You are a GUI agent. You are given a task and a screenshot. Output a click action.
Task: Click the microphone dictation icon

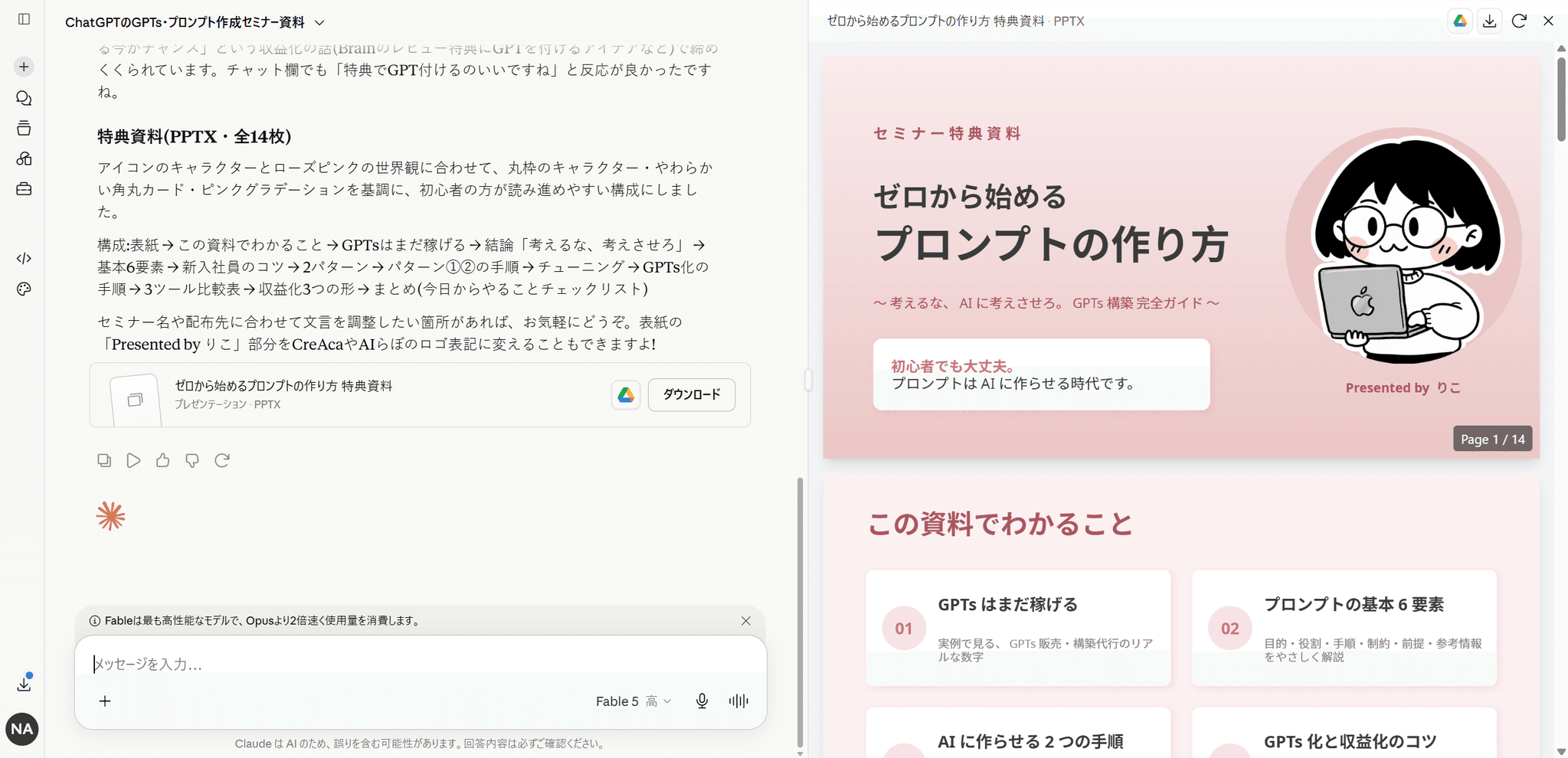point(702,701)
